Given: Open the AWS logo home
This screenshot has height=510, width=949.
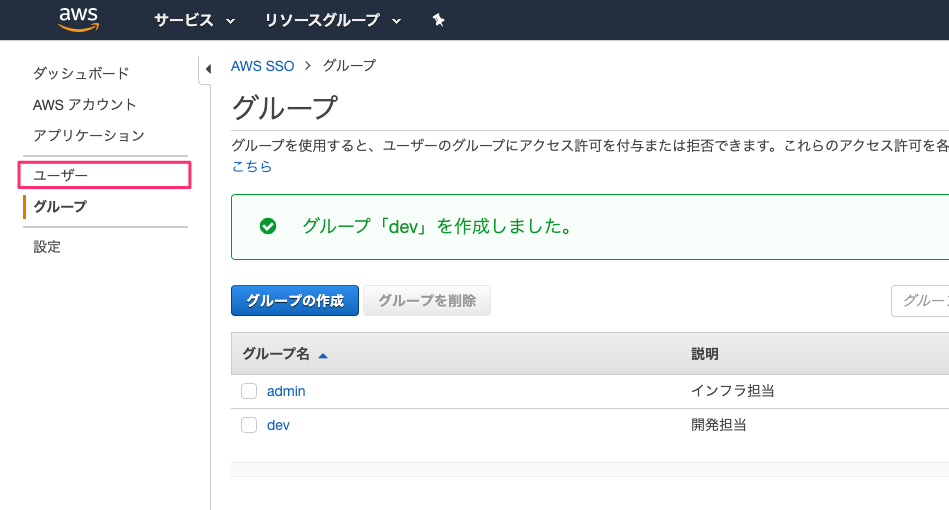Looking at the screenshot, I should coord(79,19).
